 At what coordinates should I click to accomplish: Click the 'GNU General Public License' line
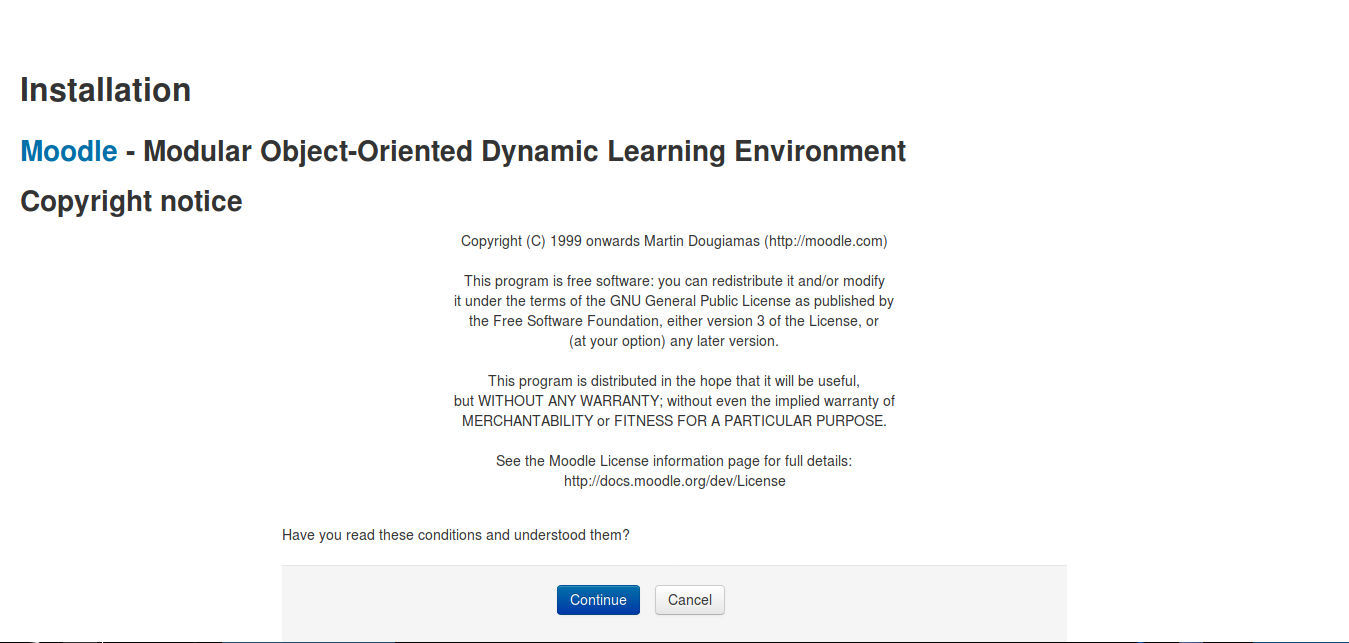pyautogui.click(x=674, y=301)
